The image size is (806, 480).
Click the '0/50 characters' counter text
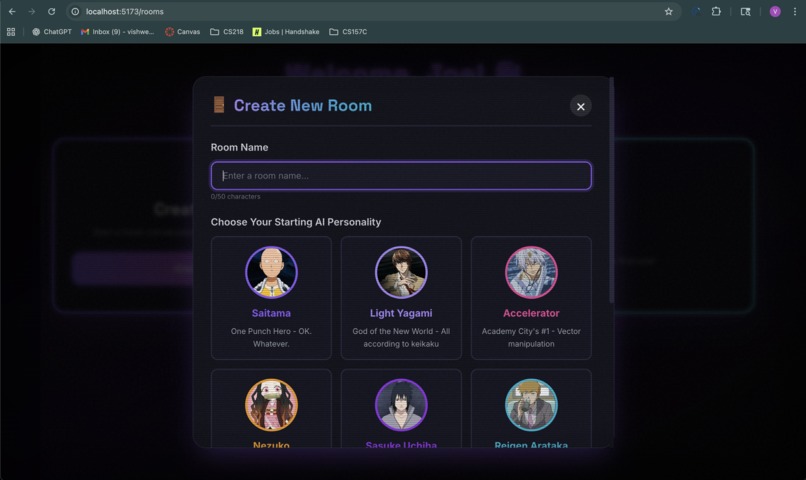pyautogui.click(x=235, y=196)
